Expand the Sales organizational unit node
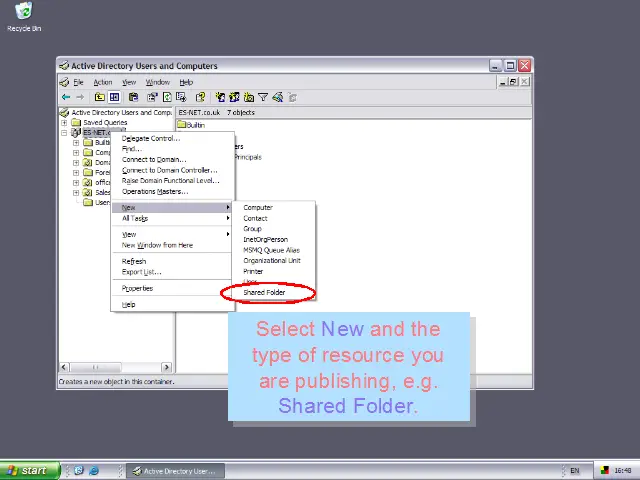The image size is (640, 480). [x=76, y=193]
